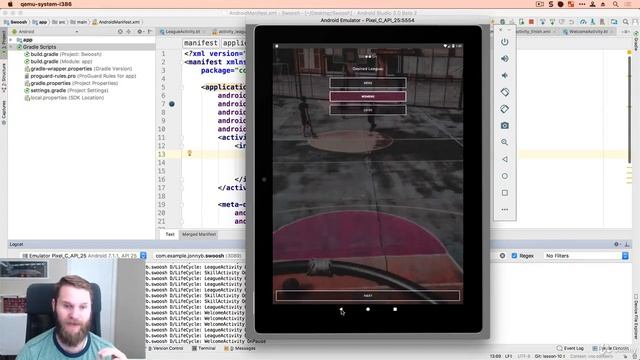Open Logcat panel settings gear

[617, 244]
